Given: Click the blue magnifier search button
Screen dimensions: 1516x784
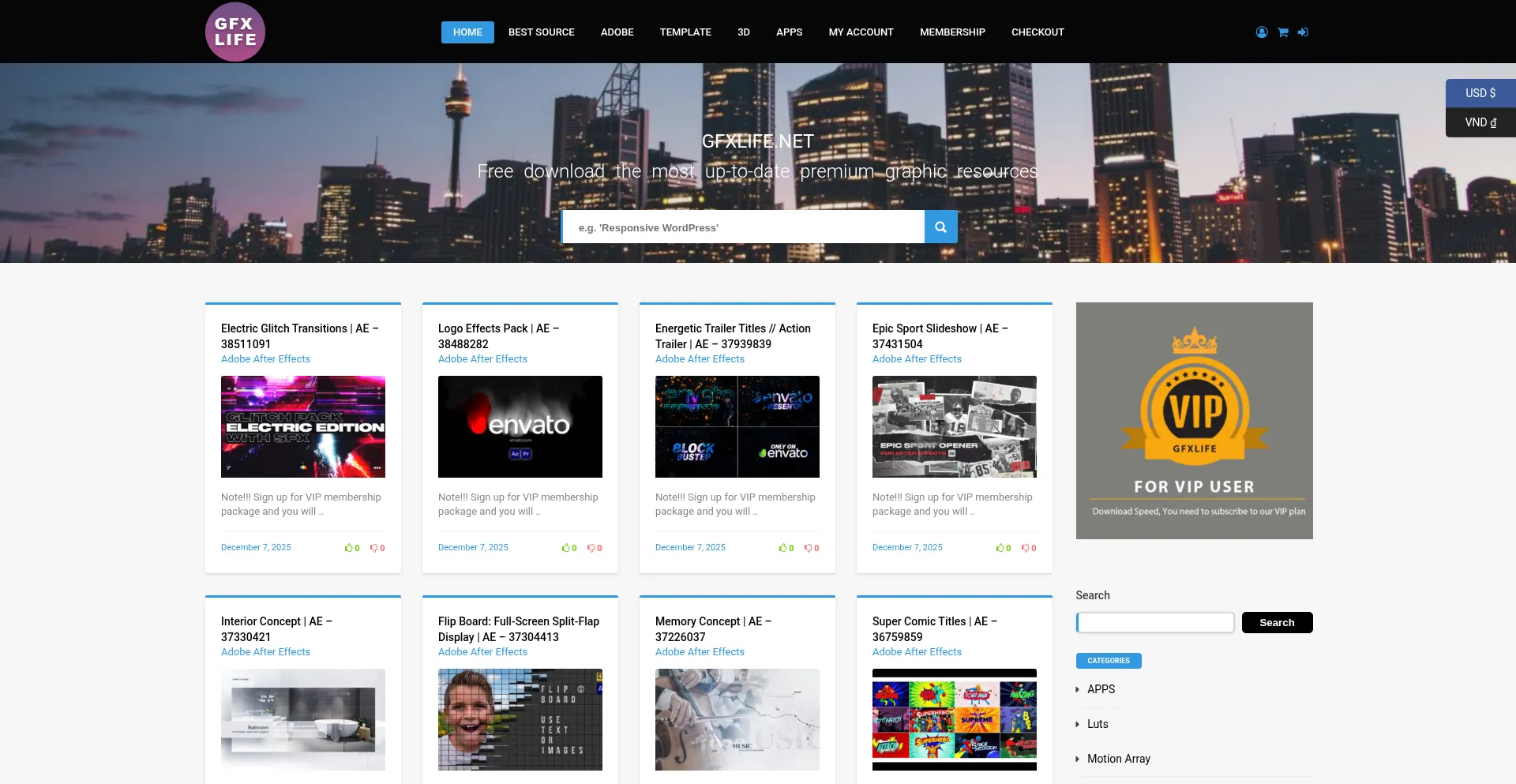Looking at the screenshot, I should [940, 227].
